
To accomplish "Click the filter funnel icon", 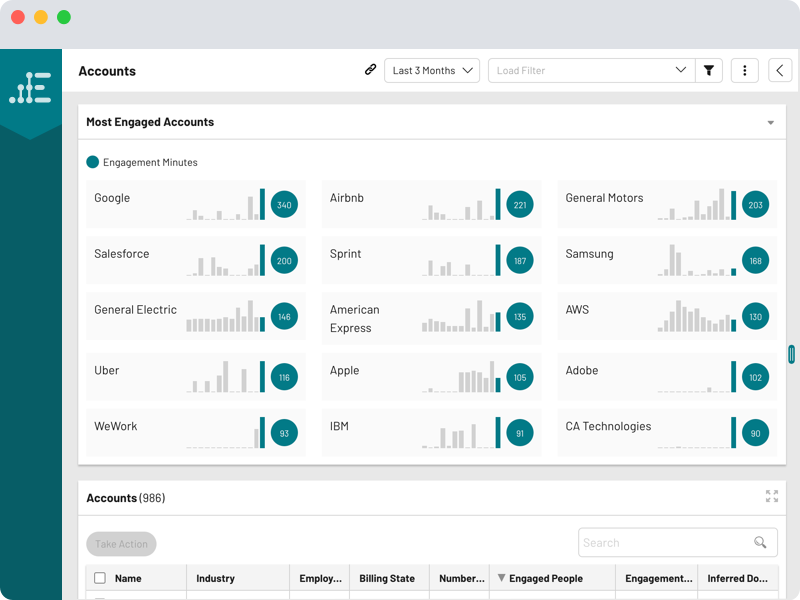I will 709,70.
